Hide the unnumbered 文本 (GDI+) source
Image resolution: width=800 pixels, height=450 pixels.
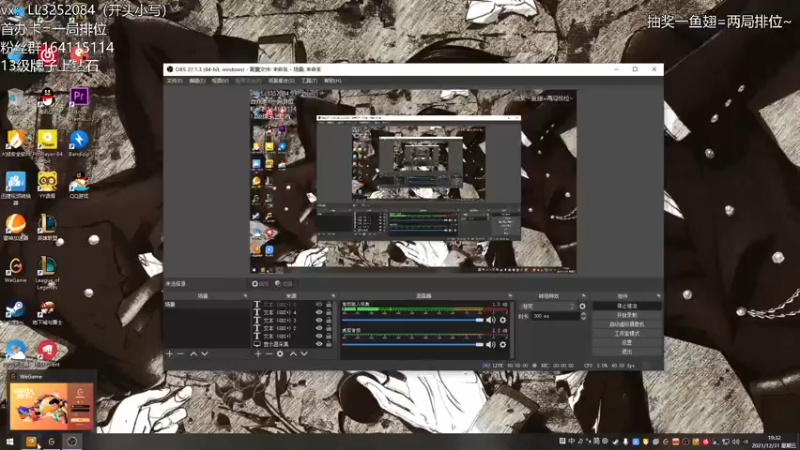coord(319,336)
